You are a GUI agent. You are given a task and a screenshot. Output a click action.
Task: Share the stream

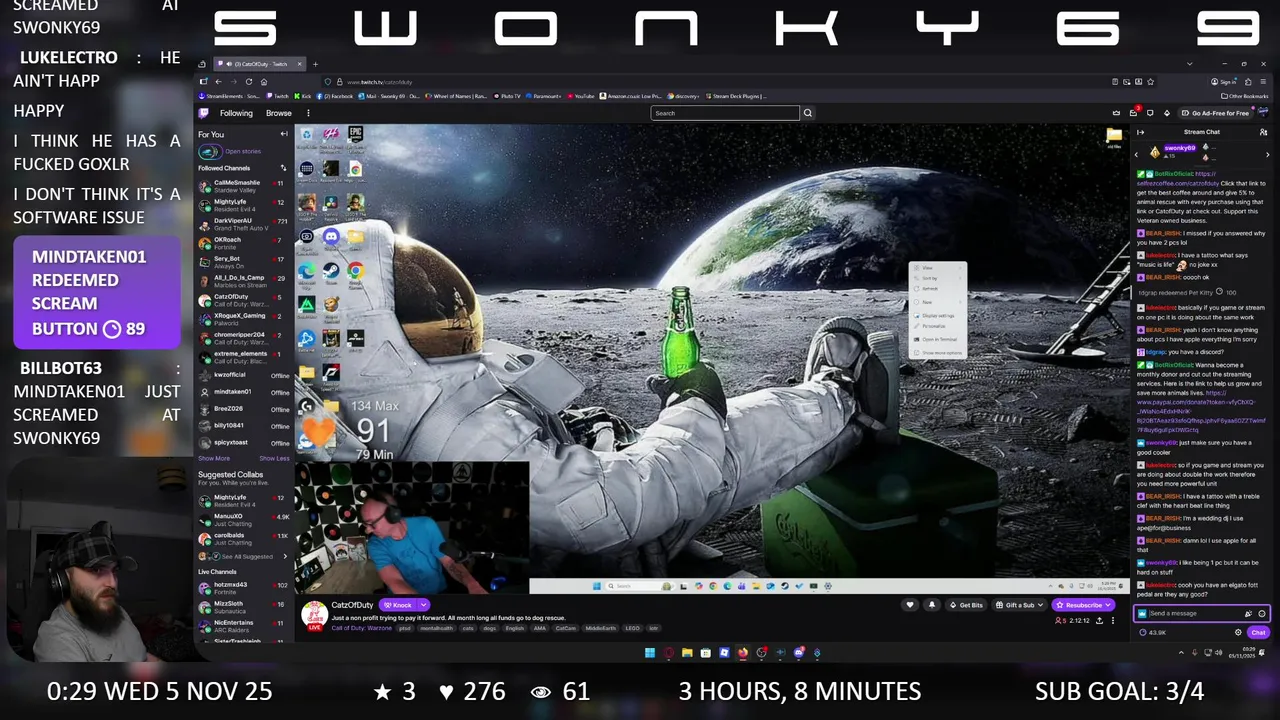[1100, 621]
